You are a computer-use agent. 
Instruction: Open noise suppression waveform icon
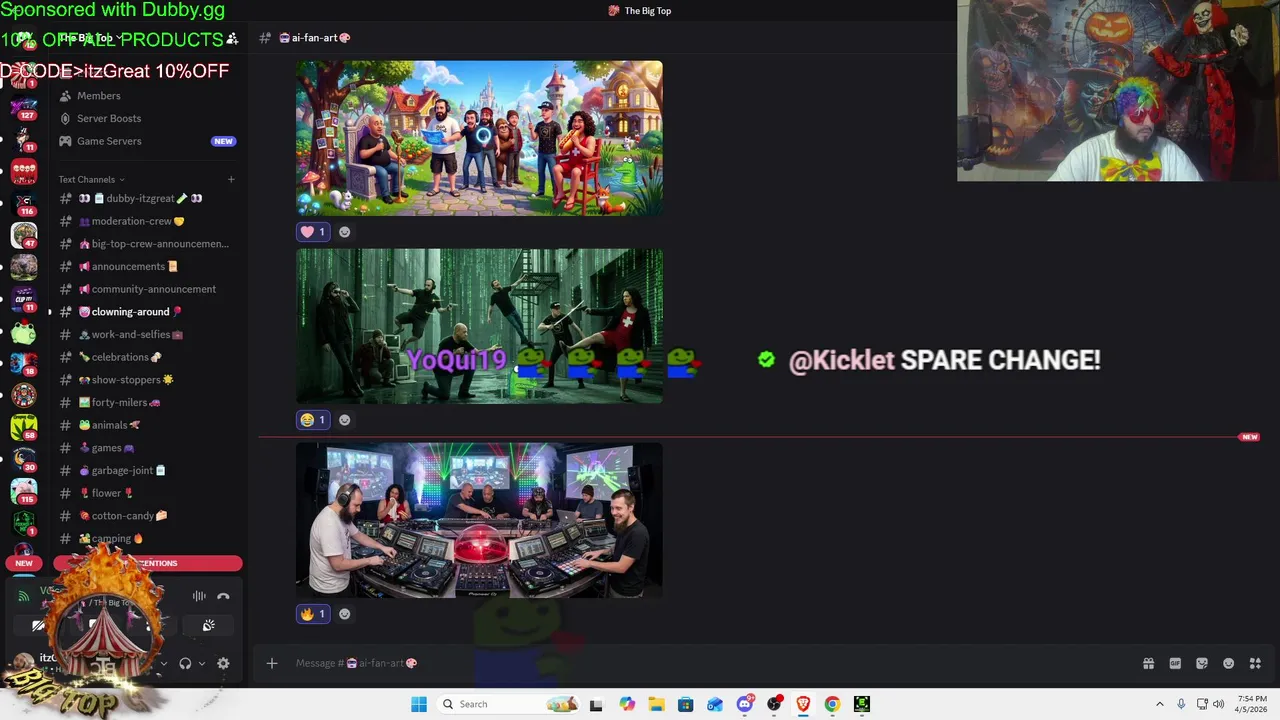click(199, 596)
